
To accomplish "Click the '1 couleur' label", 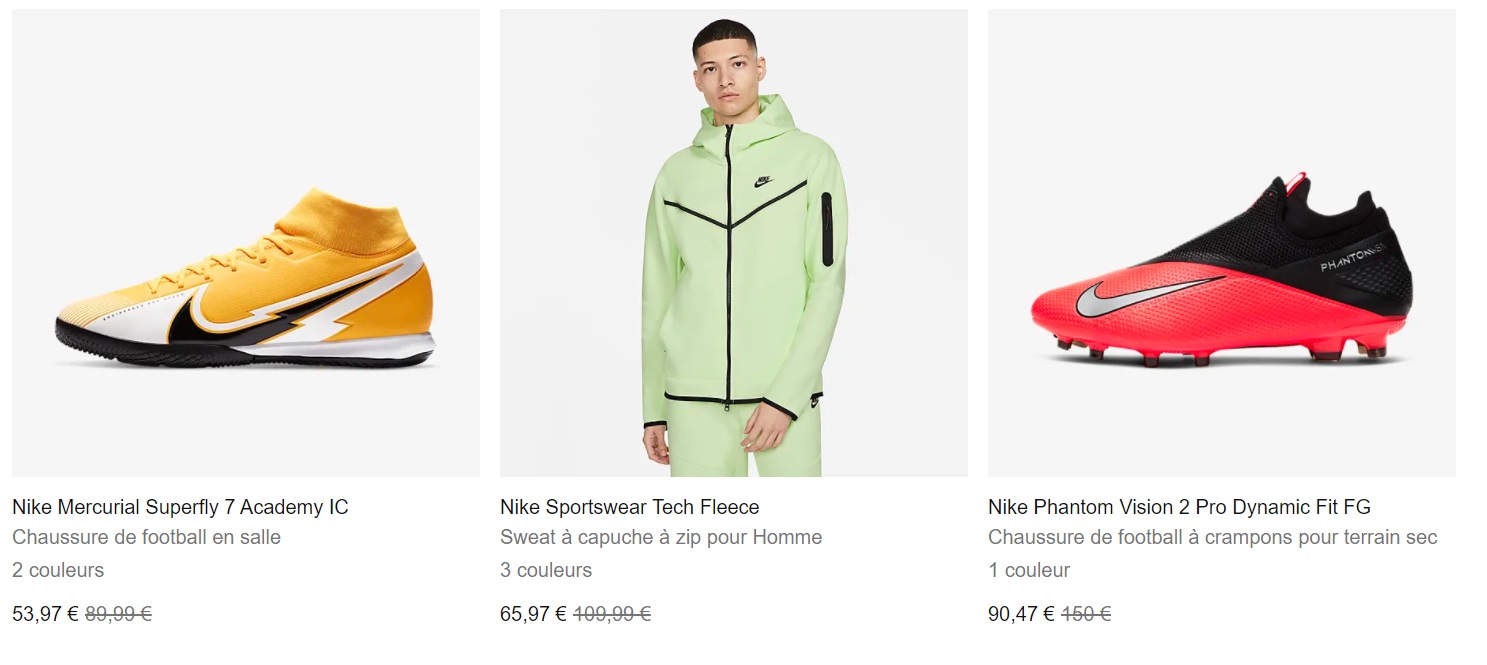I will [x=1029, y=570].
